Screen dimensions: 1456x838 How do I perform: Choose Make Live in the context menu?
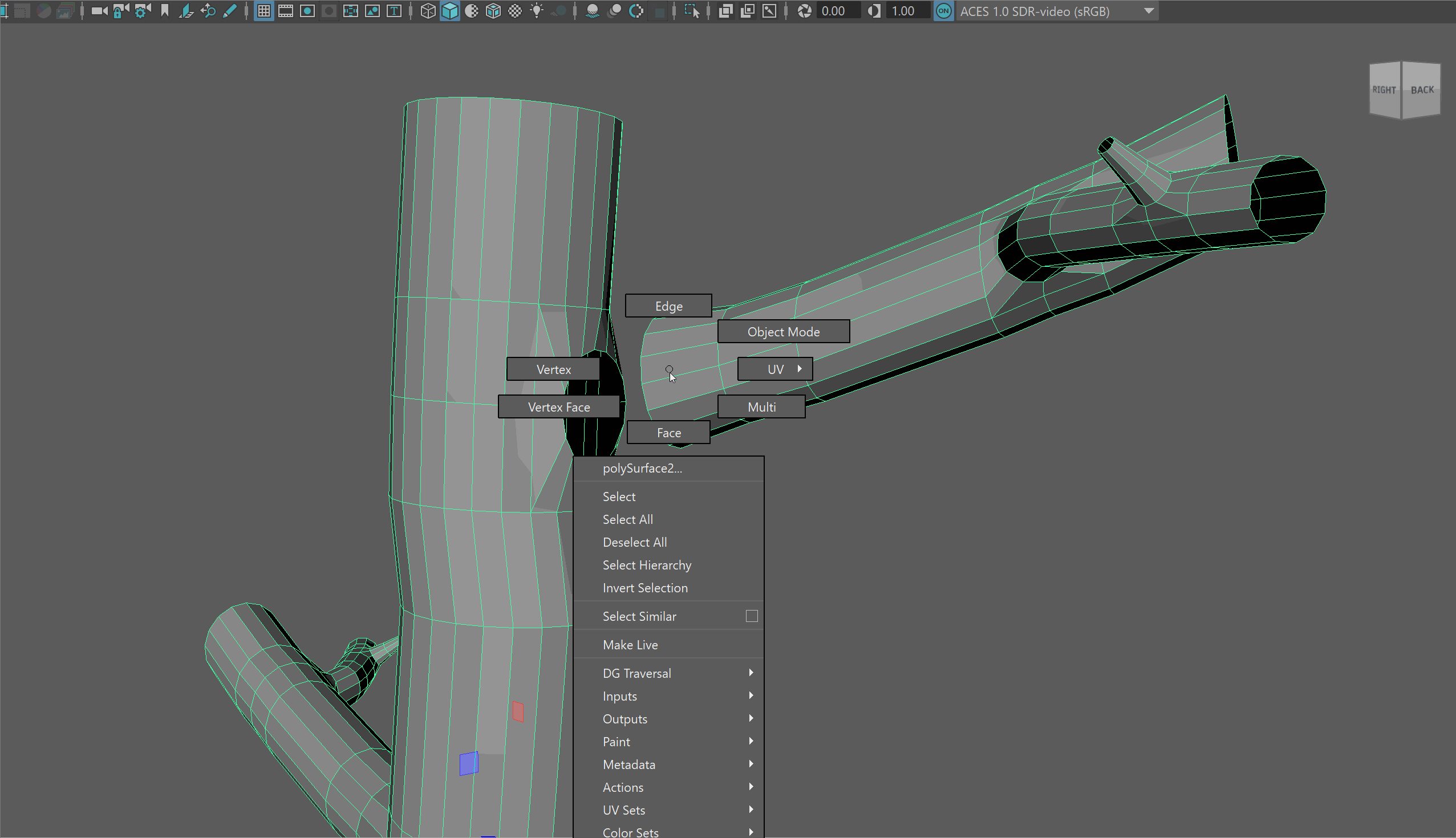pos(630,645)
